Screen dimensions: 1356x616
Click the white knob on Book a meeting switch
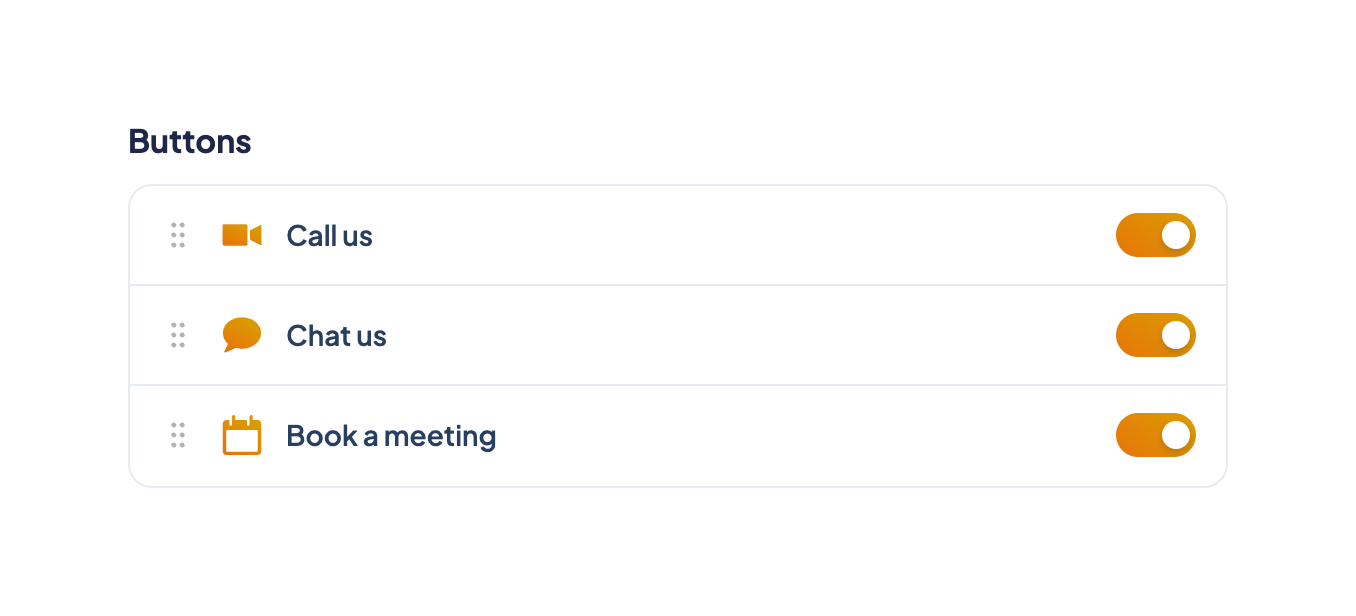pos(1176,435)
